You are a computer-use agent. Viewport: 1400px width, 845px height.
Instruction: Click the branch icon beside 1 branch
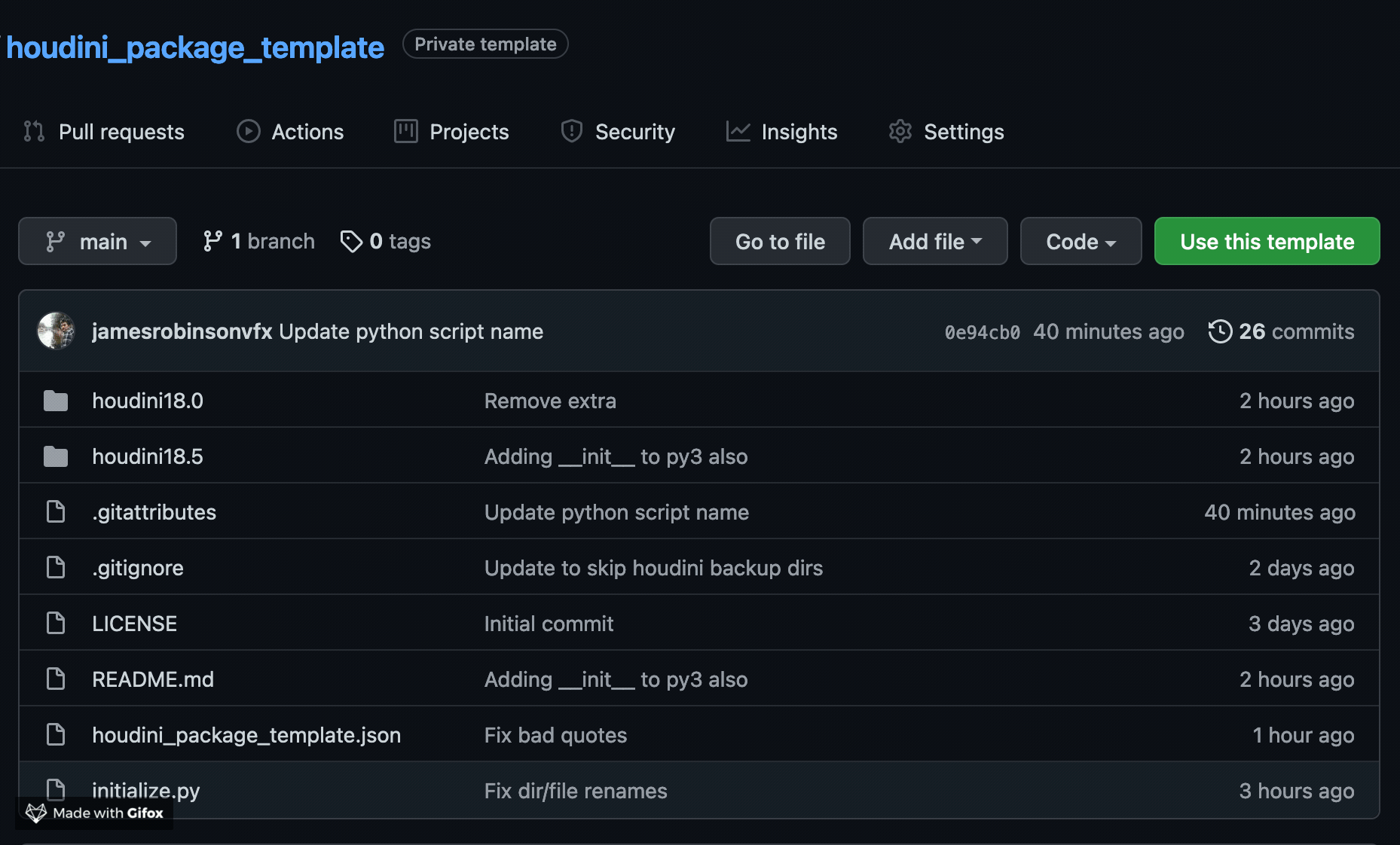coord(212,241)
